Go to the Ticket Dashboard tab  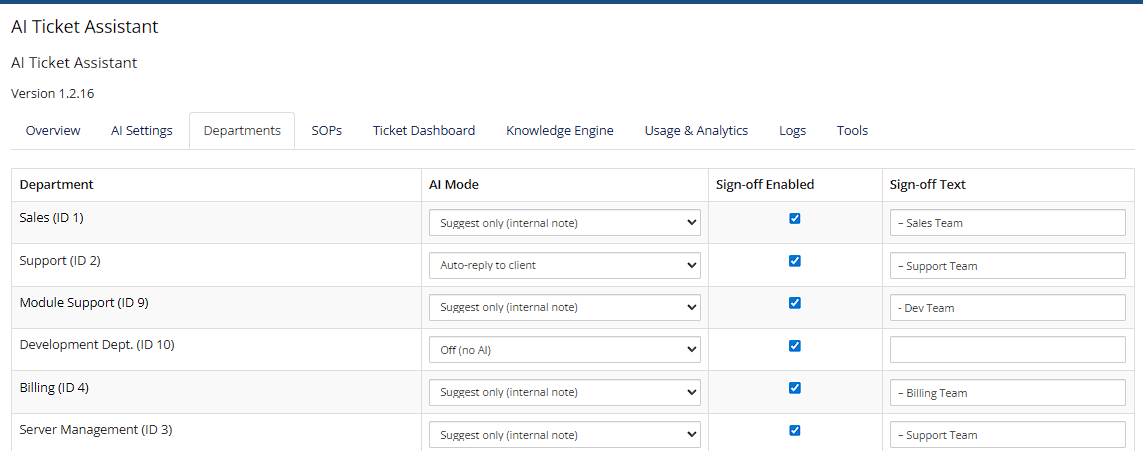(x=424, y=131)
